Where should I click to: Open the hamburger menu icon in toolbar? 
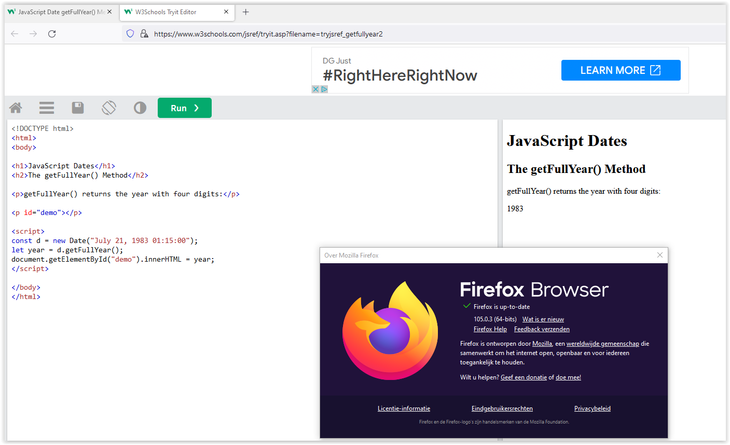point(47,108)
